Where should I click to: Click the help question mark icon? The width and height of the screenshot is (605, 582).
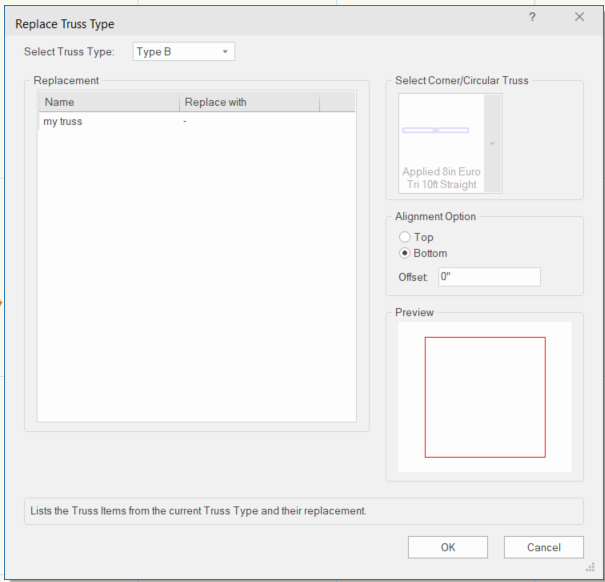[x=532, y=18]
